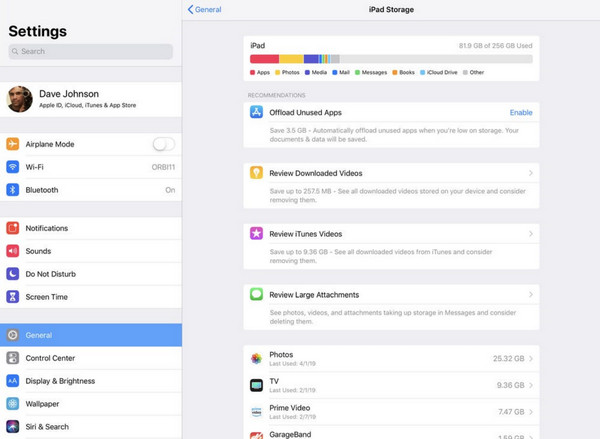The width and height of the screenshot is (600, 439).
Task: Click the purple Media segment of storage bar
Action: 311,59
